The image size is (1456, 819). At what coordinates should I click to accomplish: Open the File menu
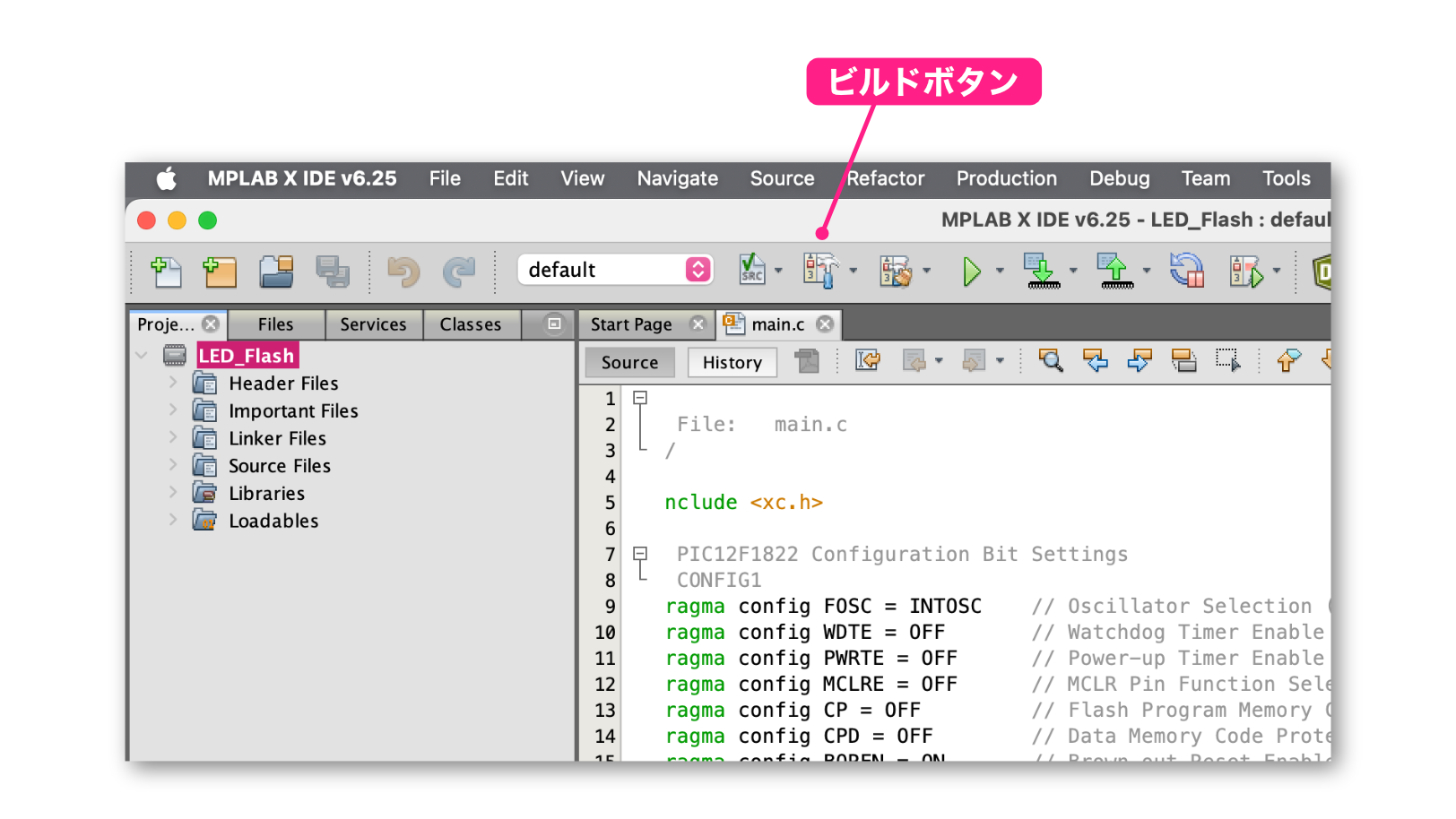pos(445,179)
